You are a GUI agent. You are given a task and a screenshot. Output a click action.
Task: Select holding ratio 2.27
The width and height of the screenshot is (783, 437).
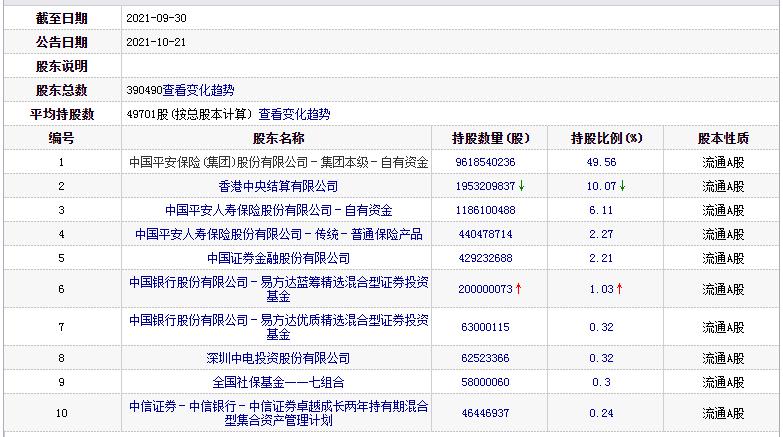pos(601,234)
